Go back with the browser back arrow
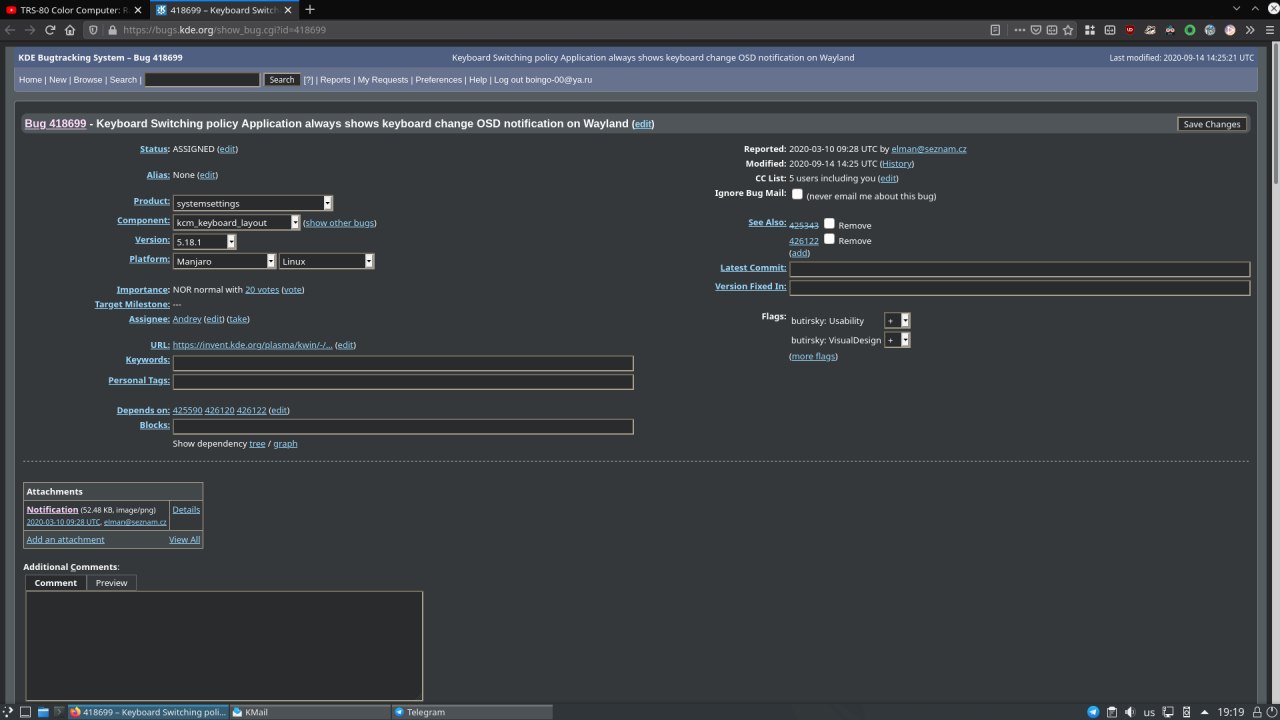This screenshot has height=720, width=1280. point(10,30)
